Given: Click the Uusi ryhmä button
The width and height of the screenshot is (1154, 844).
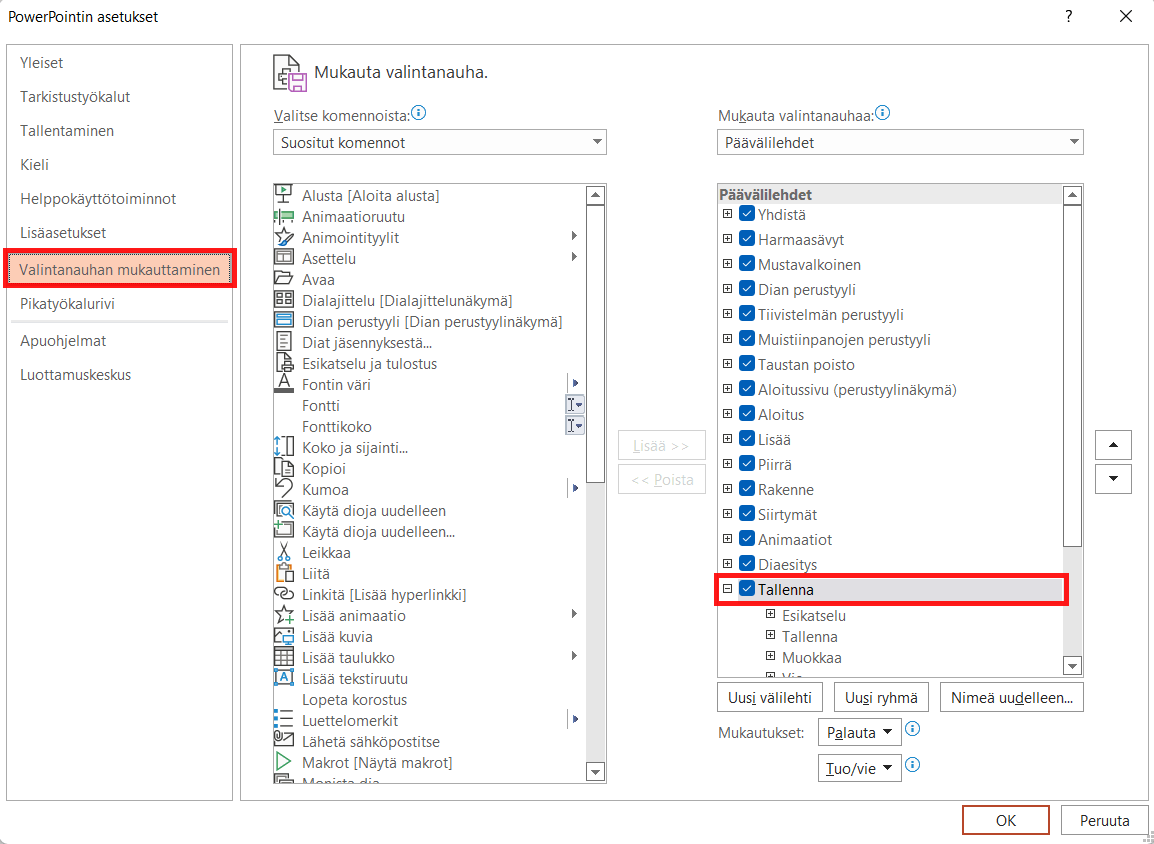Looking at the screenshot, I should 881,697.
